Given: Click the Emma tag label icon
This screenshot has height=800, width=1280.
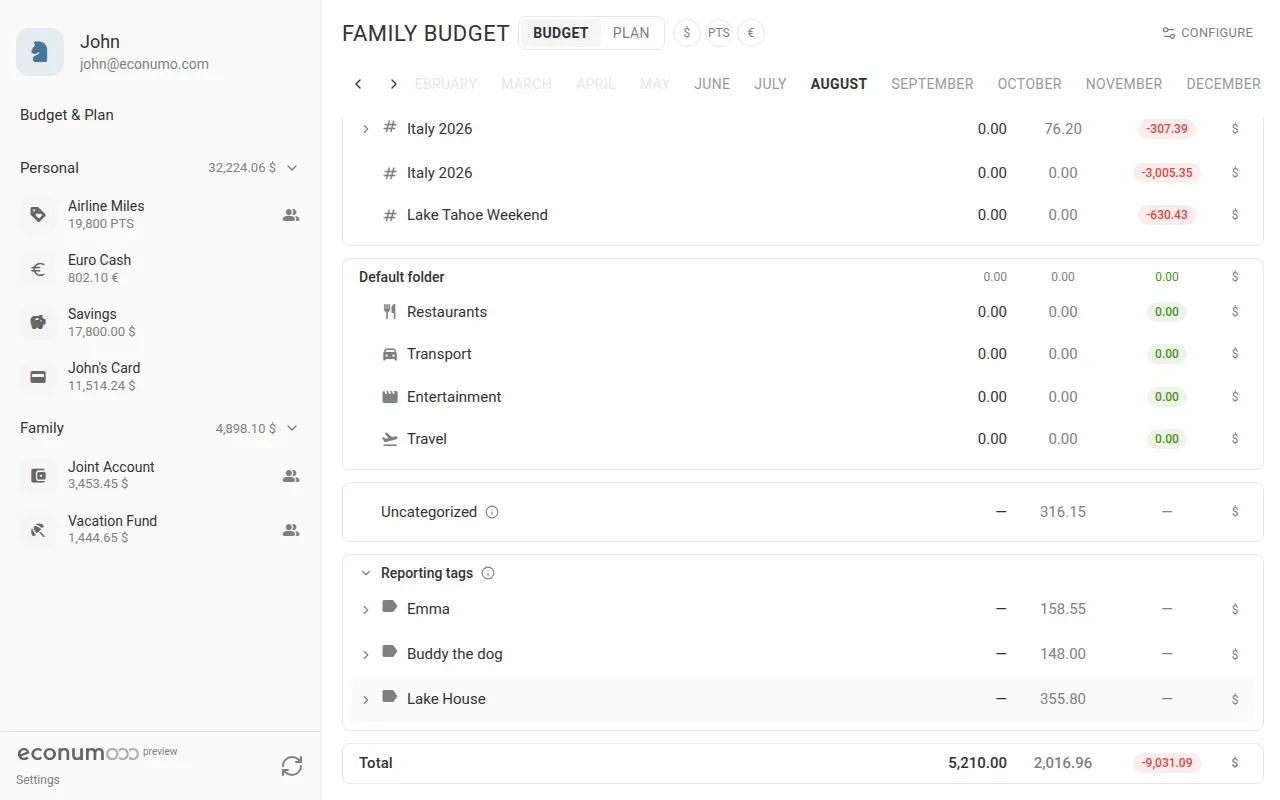Looking at the screenshot, I should (x=390, y=607).
